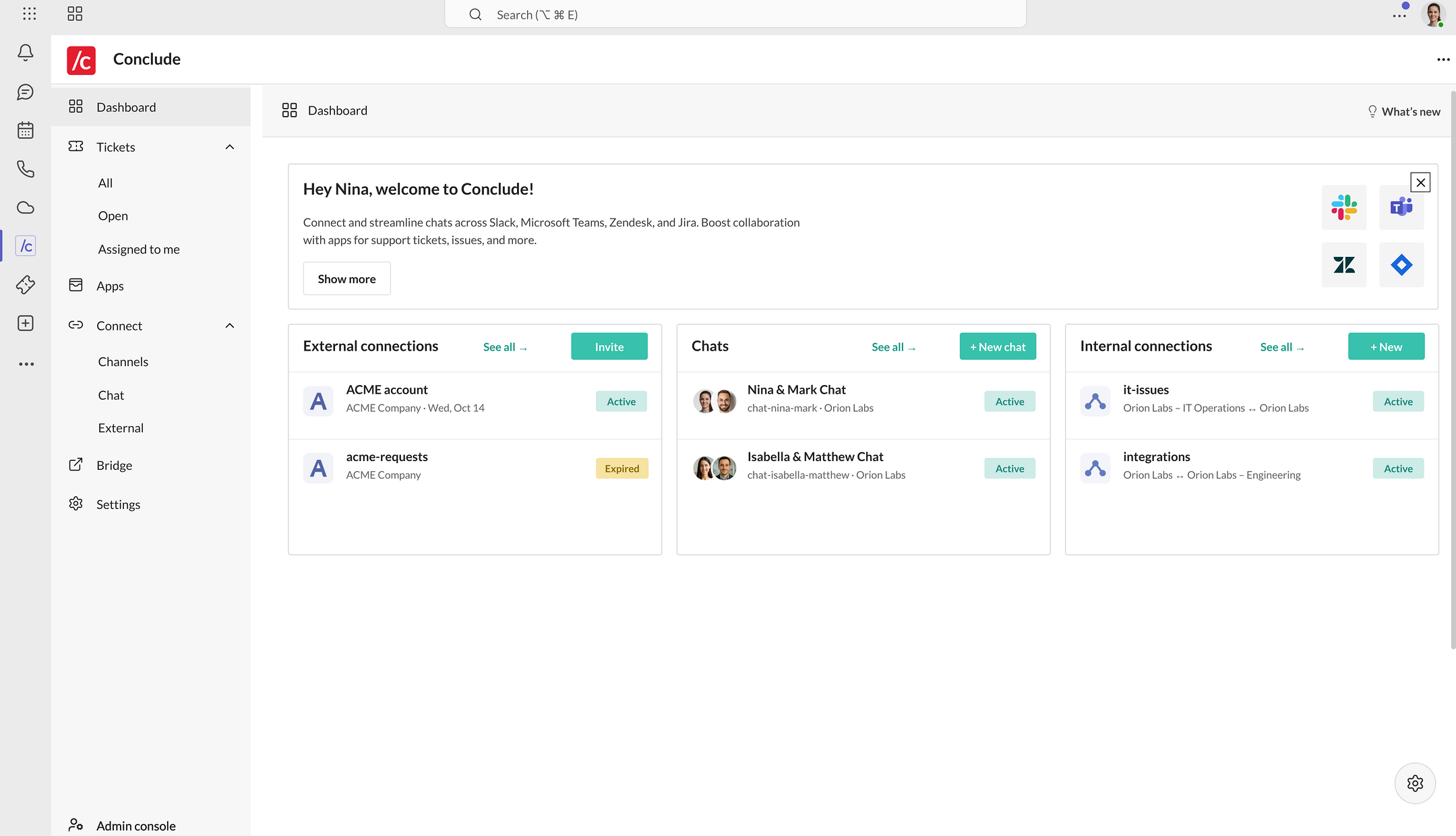Click Active badge for it-issues

pyautogui.click(x=1398, y=402)
